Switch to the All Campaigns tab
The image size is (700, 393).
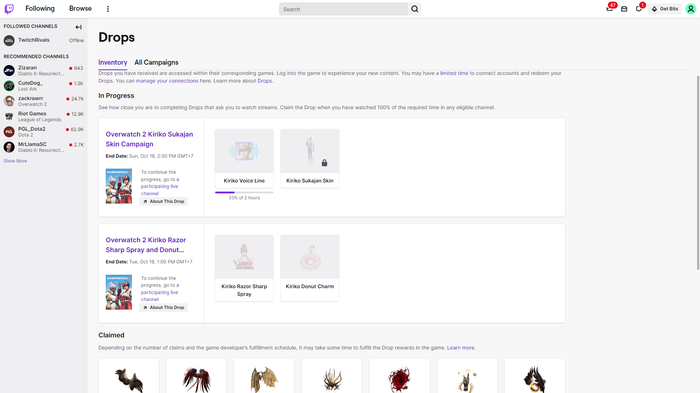click(x=156, y=63)
